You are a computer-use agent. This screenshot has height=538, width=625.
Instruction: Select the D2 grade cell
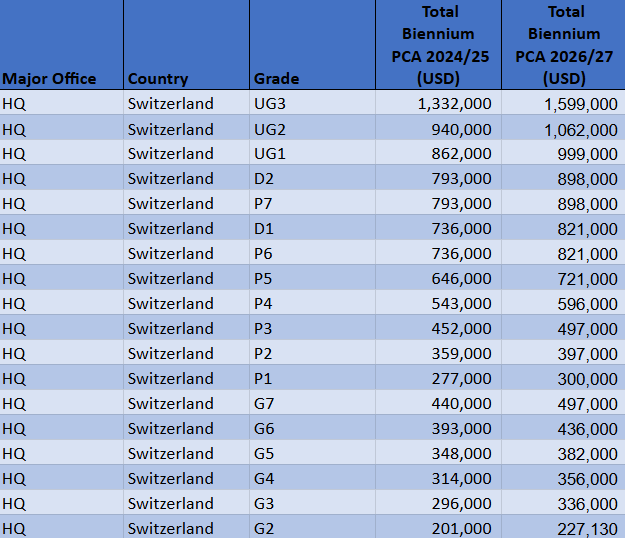pos(264,179)
